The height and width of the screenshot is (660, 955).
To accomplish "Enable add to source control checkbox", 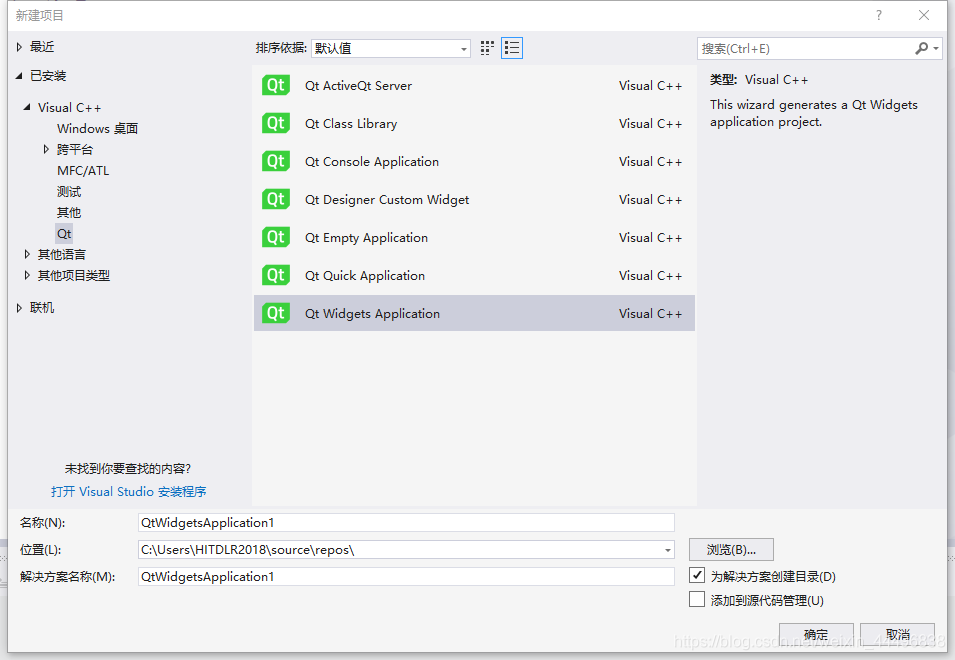I will click(x=697, y=599).
